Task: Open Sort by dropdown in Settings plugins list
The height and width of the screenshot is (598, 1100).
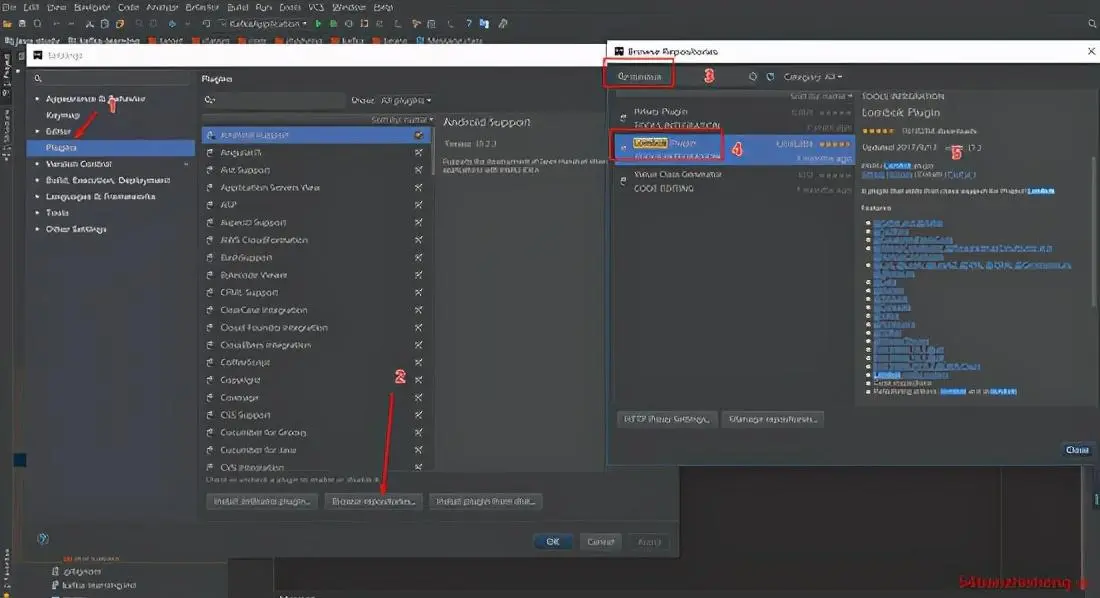Action: tap(401, 120)
